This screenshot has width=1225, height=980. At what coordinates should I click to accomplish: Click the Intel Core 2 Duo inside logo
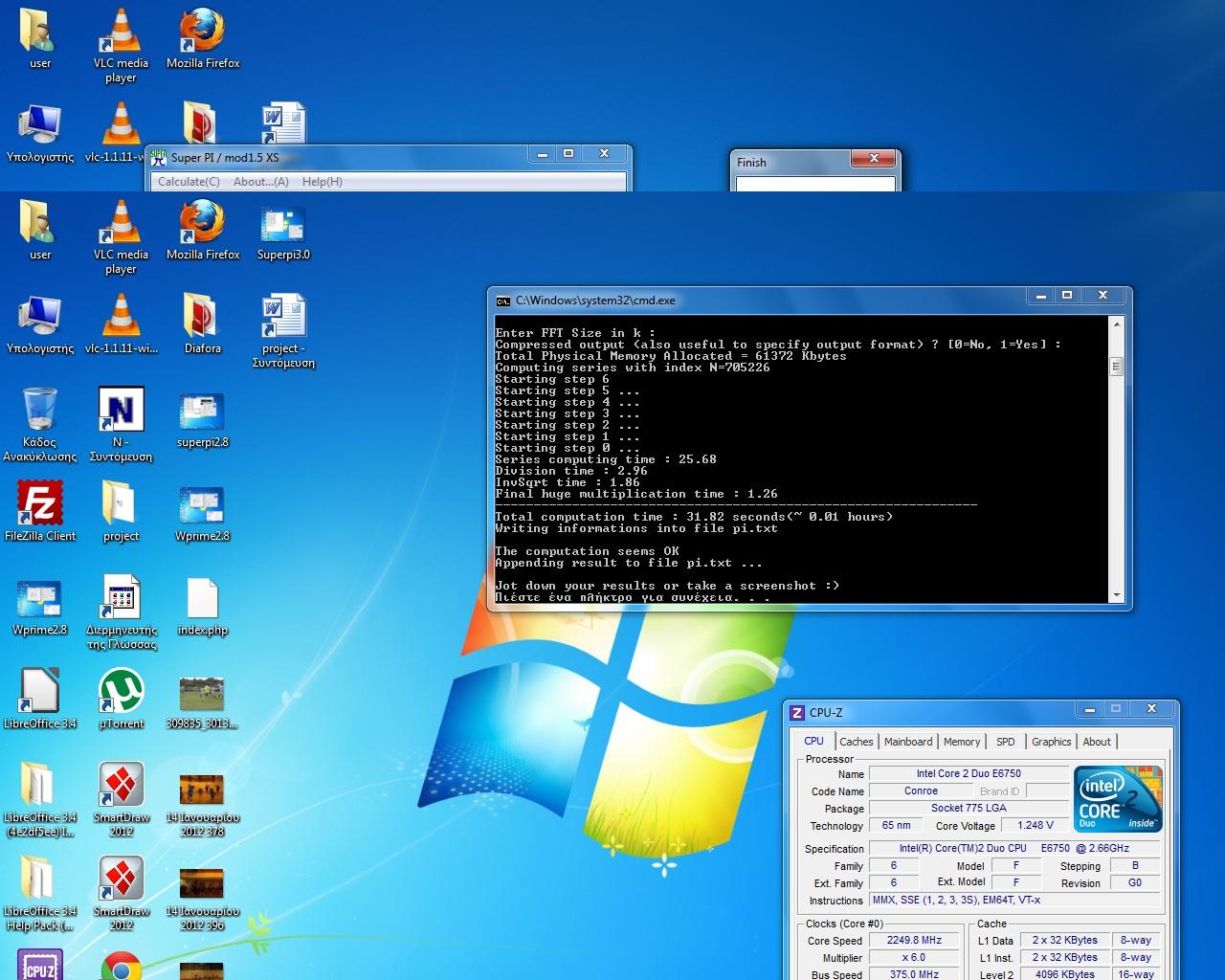pos(1117,798)
